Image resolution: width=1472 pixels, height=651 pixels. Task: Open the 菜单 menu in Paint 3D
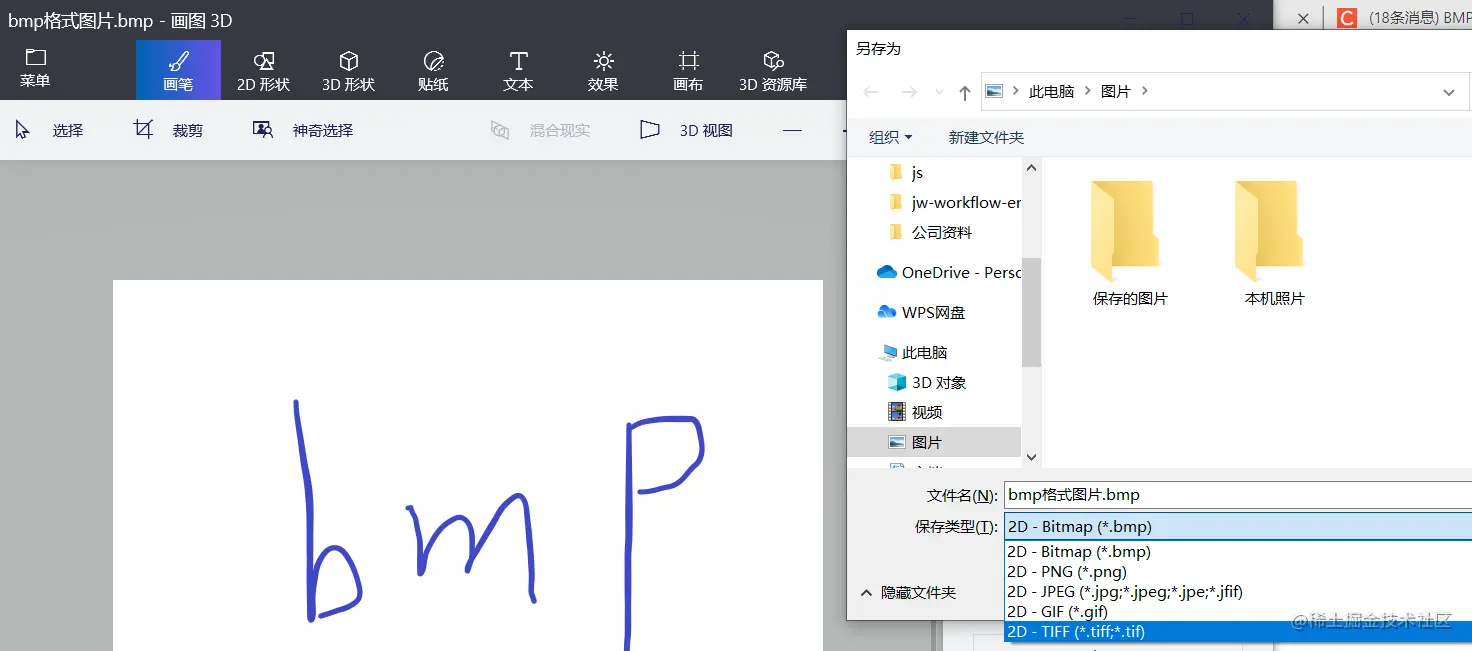pos(36,69)
